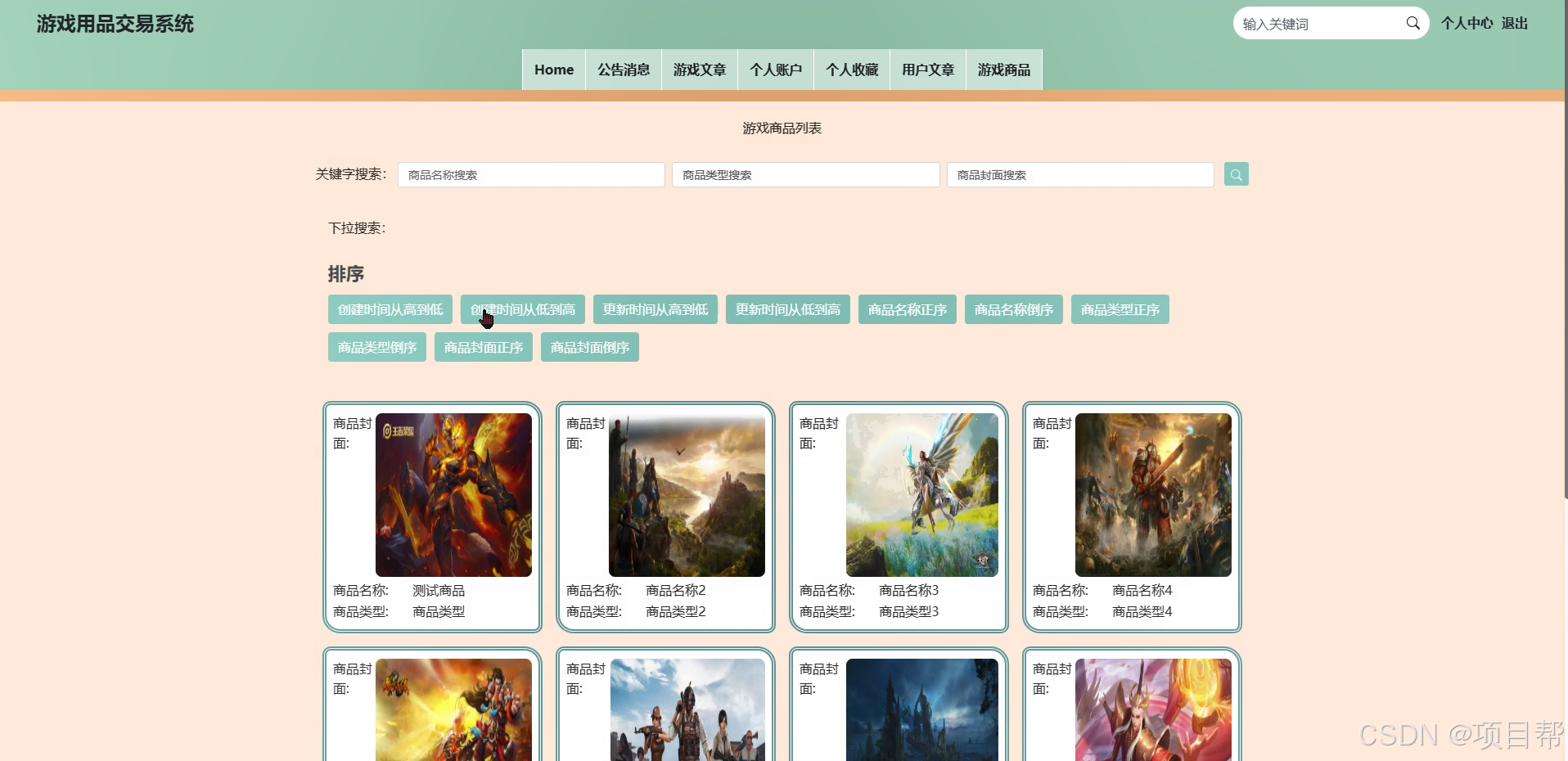Click the teal keyword search button
The image size is (1568, 761).
1236,174
